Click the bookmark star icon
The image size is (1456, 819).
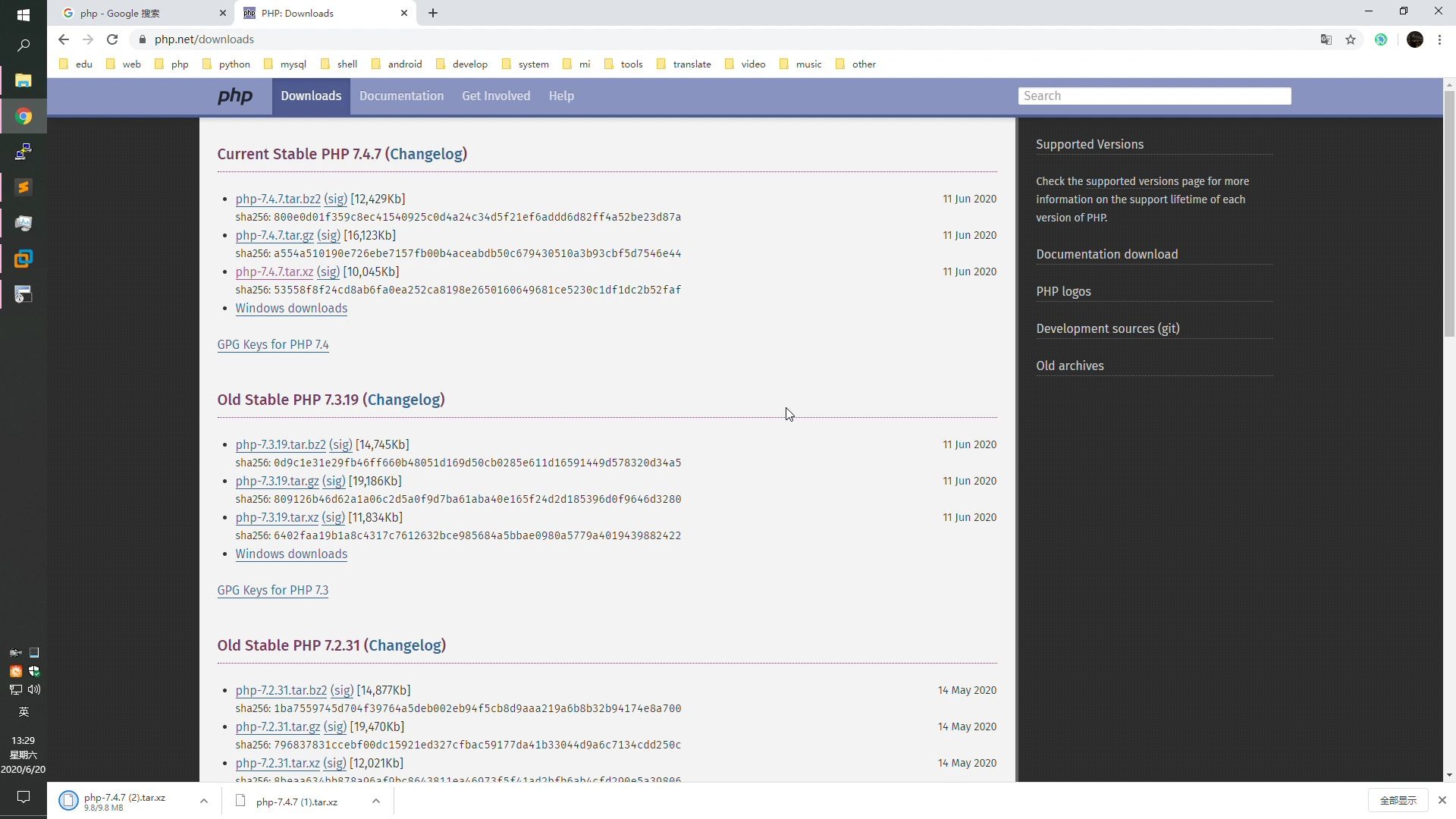(x=1351, y=39)
